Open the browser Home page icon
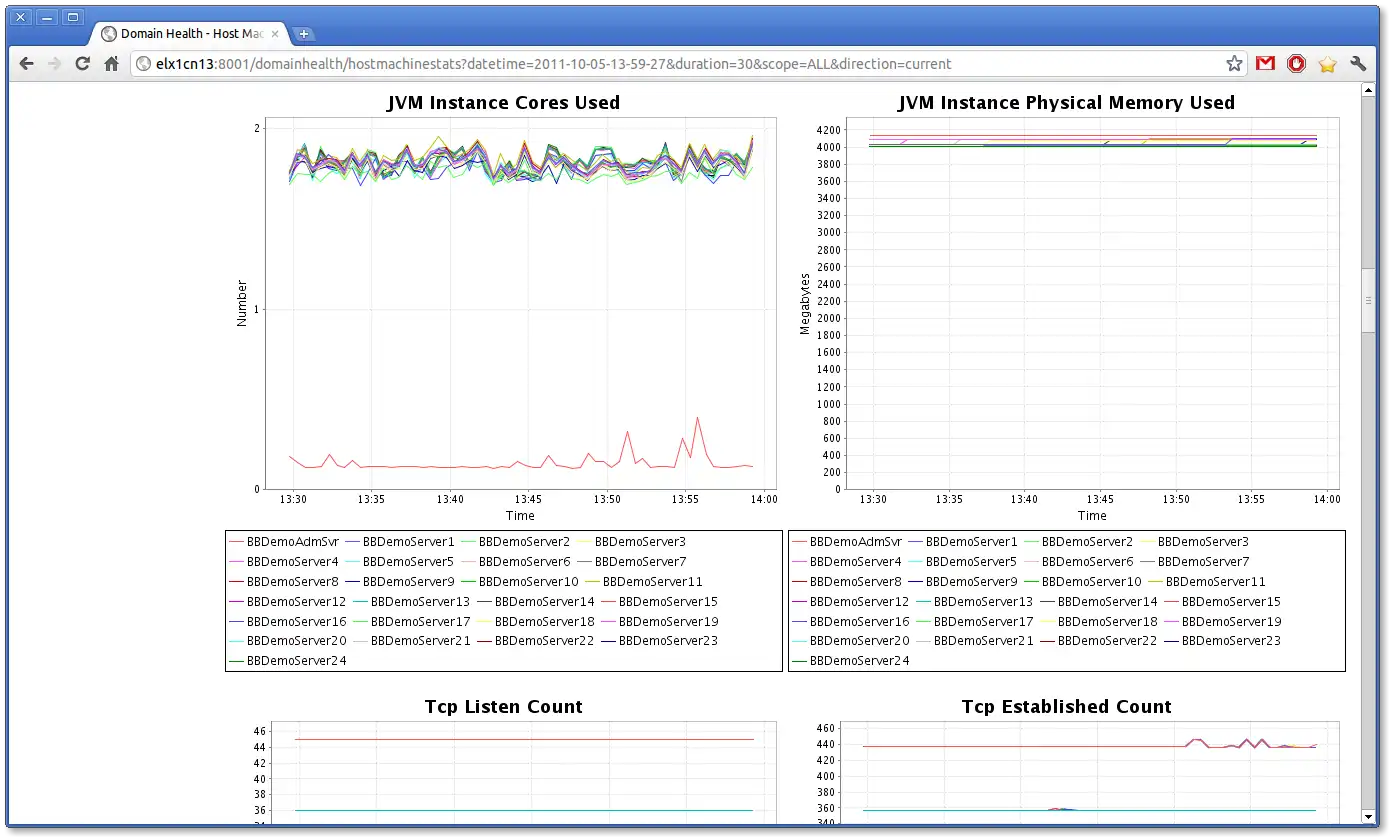 [x=112, y=63]
